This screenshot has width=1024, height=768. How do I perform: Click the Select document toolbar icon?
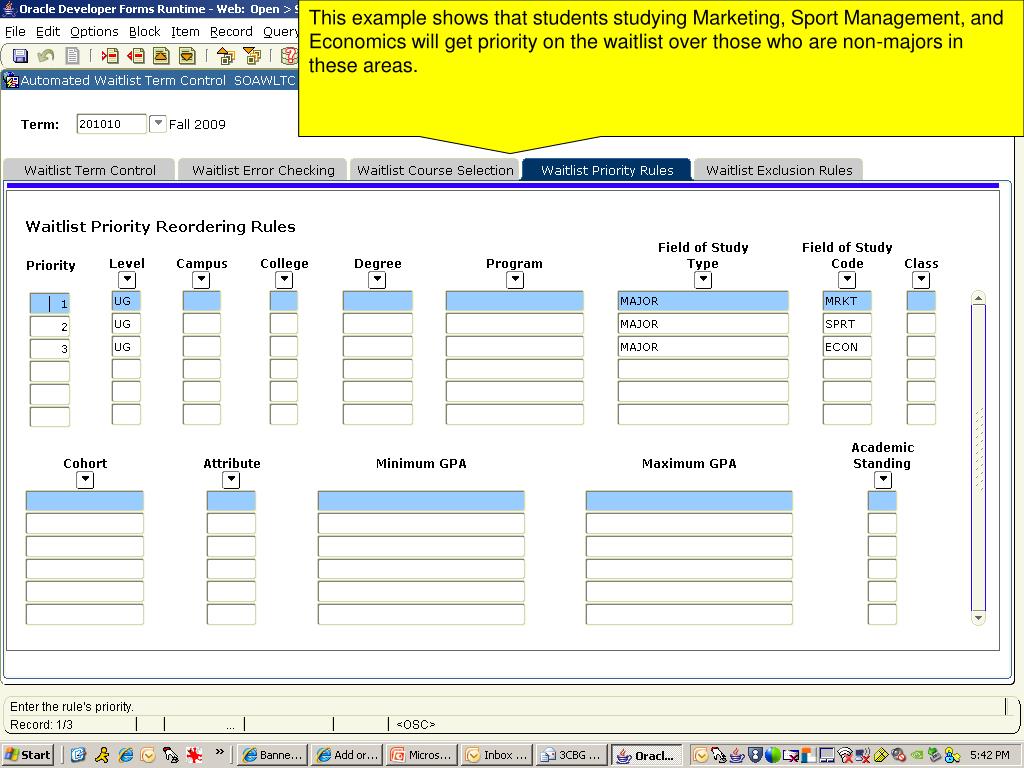72,56
